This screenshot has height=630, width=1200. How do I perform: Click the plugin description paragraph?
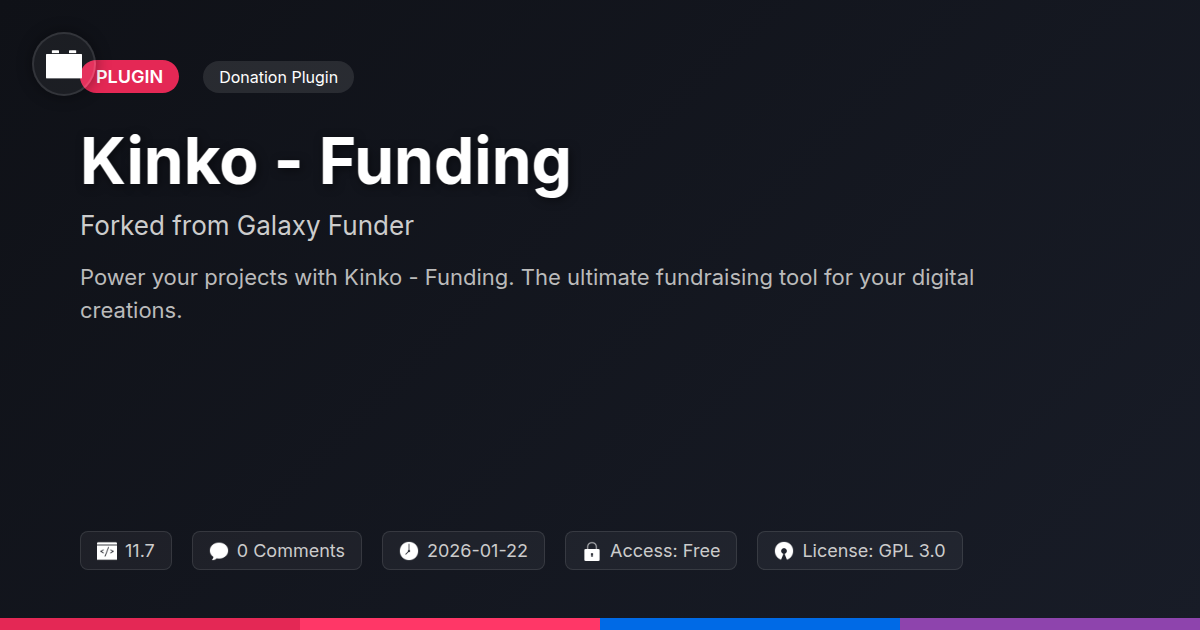526,293
